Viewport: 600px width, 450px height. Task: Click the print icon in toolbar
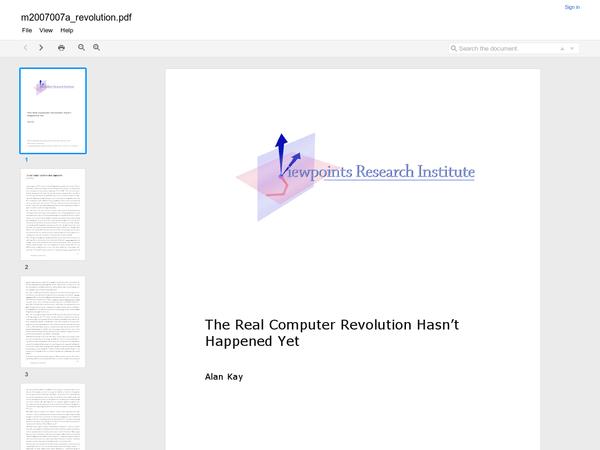(61, 48)
